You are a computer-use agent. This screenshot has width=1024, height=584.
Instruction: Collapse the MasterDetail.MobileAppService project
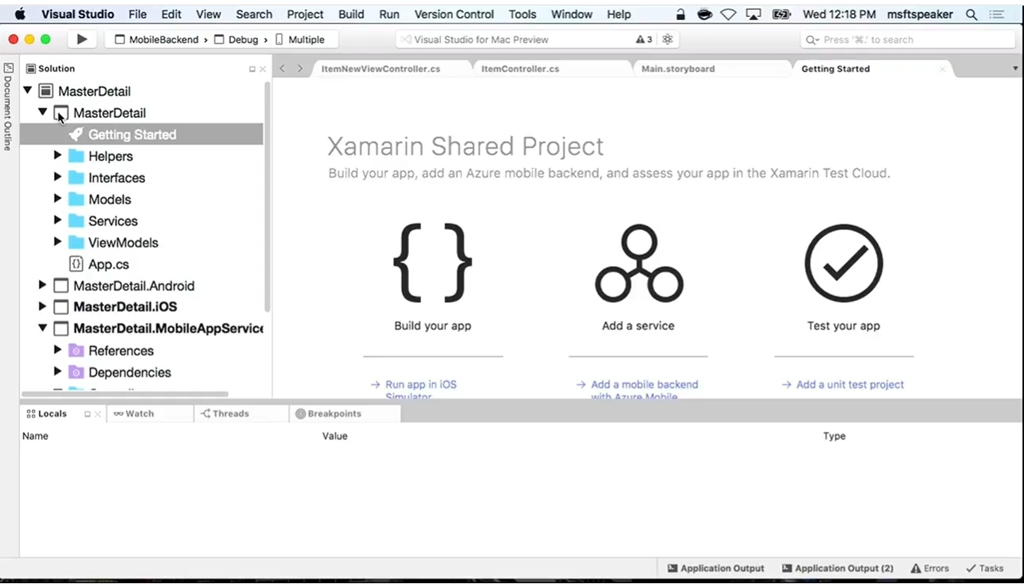click(42, 328)
